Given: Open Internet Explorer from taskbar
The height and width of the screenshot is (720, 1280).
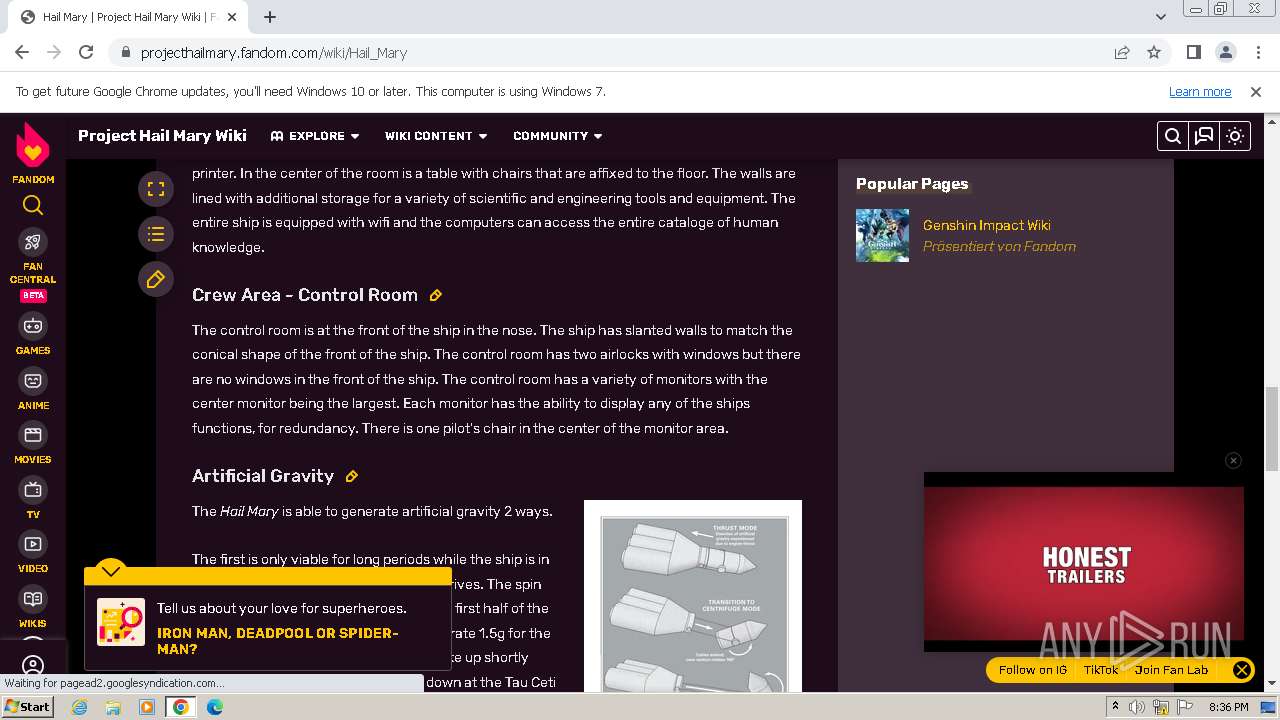Looking at the screenshot, I should (x=80, y=707).
